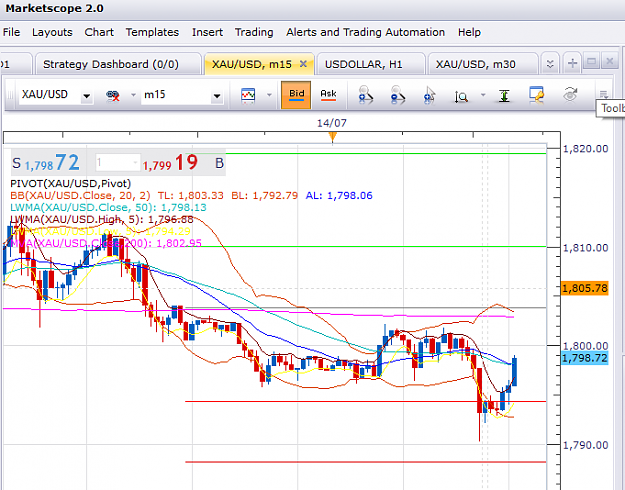Toggle Ask price display
This screenshot has height=490, width=625.
pos(328,95)
